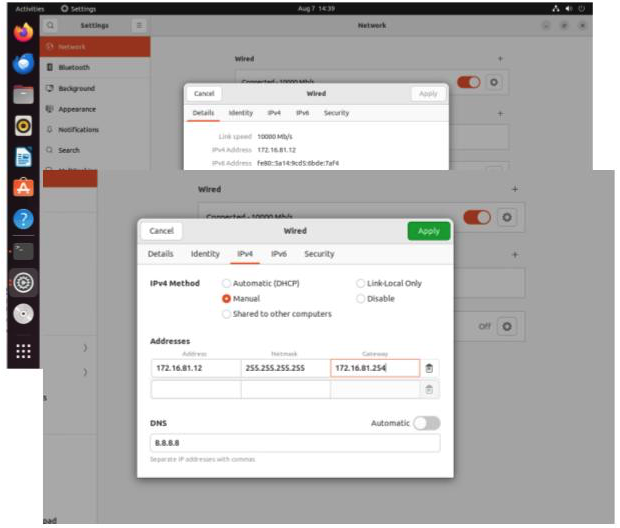
Task: Open Ubuntu Software store icon
Action: [x=23, y=188]
